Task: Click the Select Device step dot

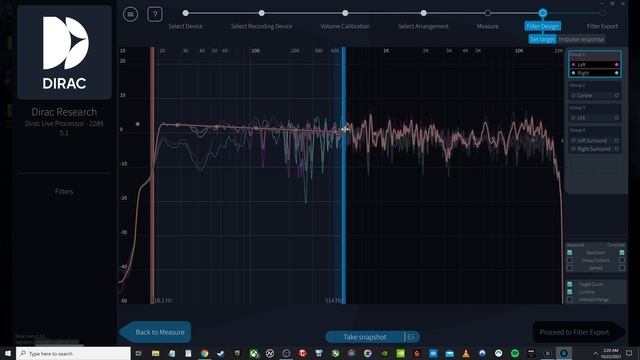Action: [186, 13]
